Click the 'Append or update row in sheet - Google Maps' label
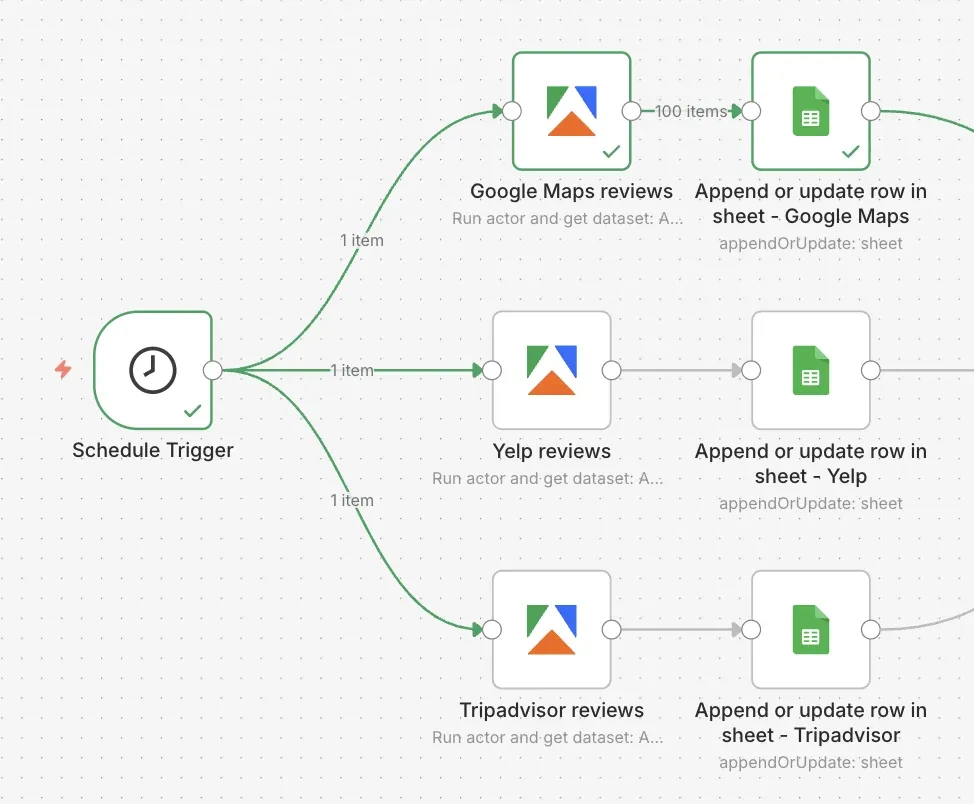 coord(811,204)
